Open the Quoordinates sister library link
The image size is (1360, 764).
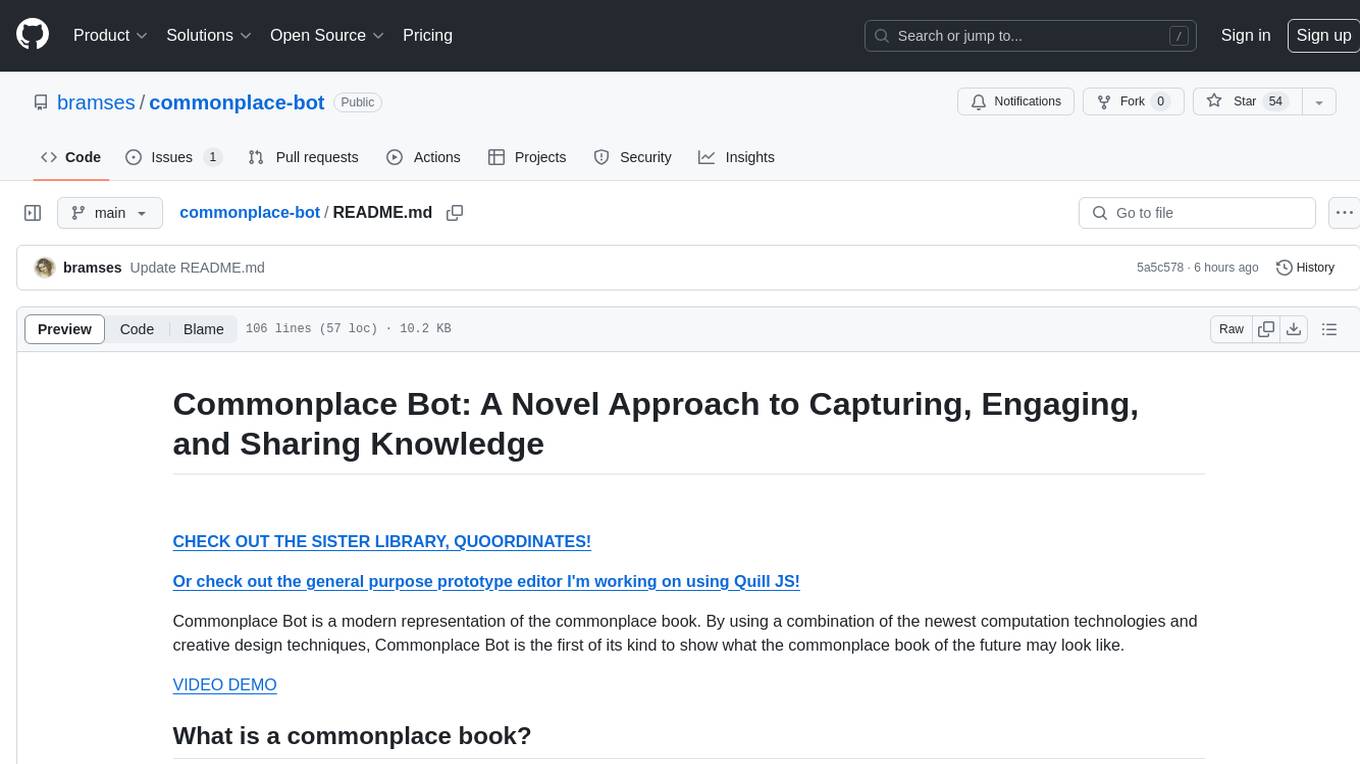[382, 541]
